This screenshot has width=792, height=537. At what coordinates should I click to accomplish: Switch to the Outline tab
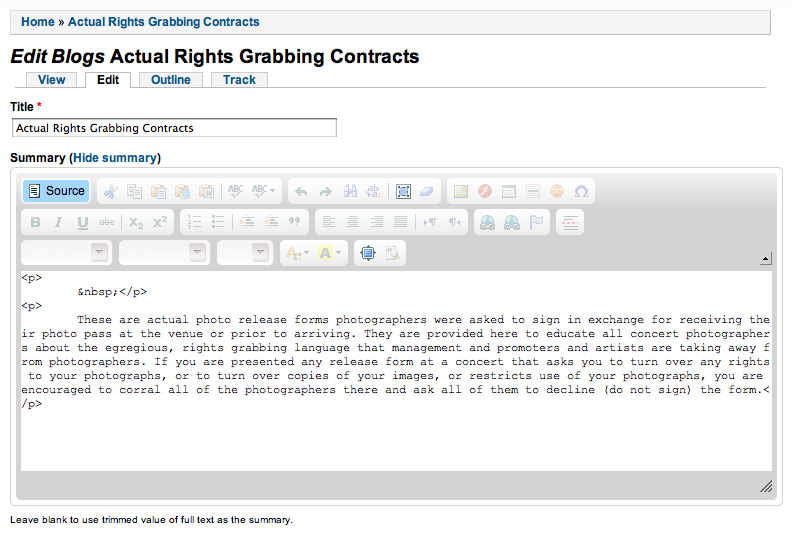click(x=171, y=80)
